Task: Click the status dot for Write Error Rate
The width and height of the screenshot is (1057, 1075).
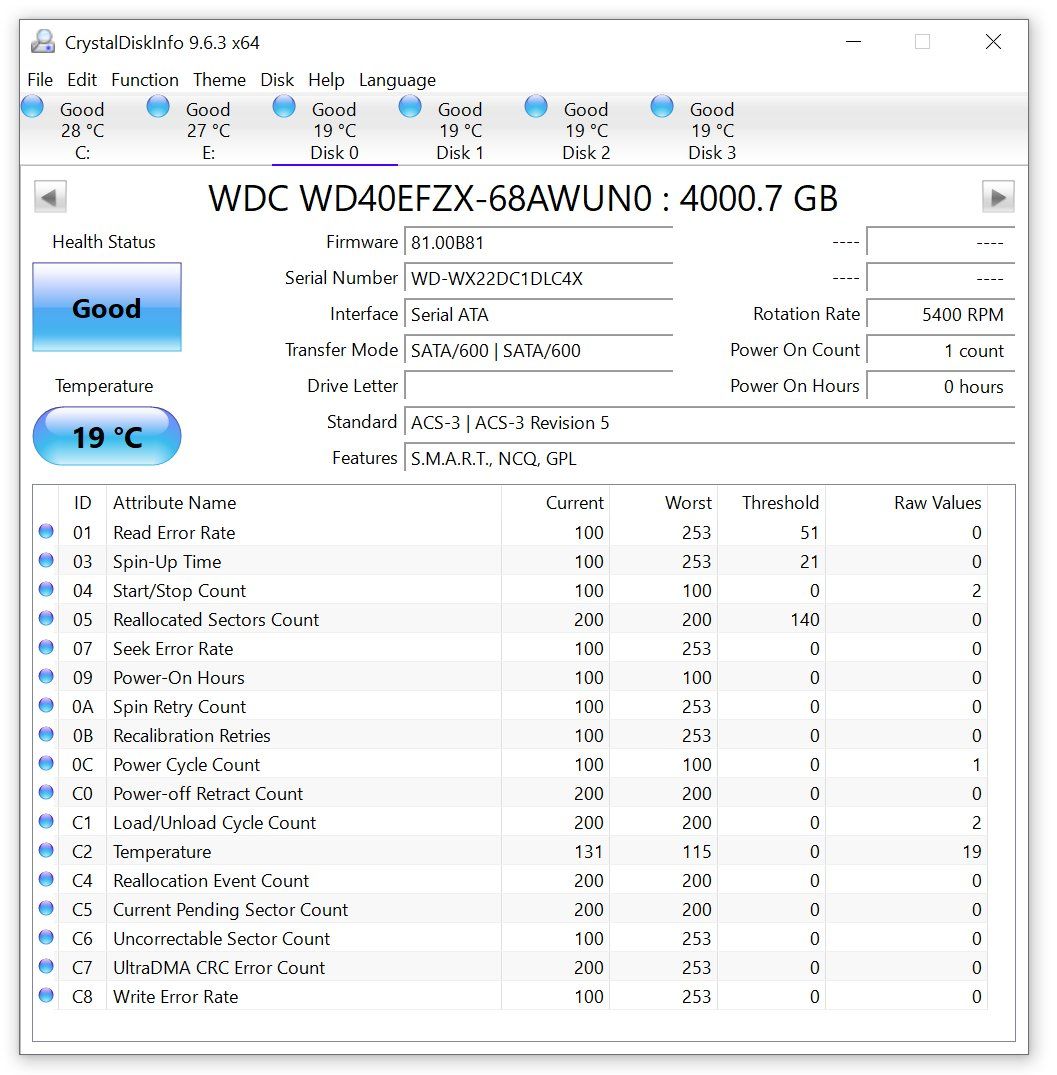Action: pyautogui.click(x=46, y=995)
